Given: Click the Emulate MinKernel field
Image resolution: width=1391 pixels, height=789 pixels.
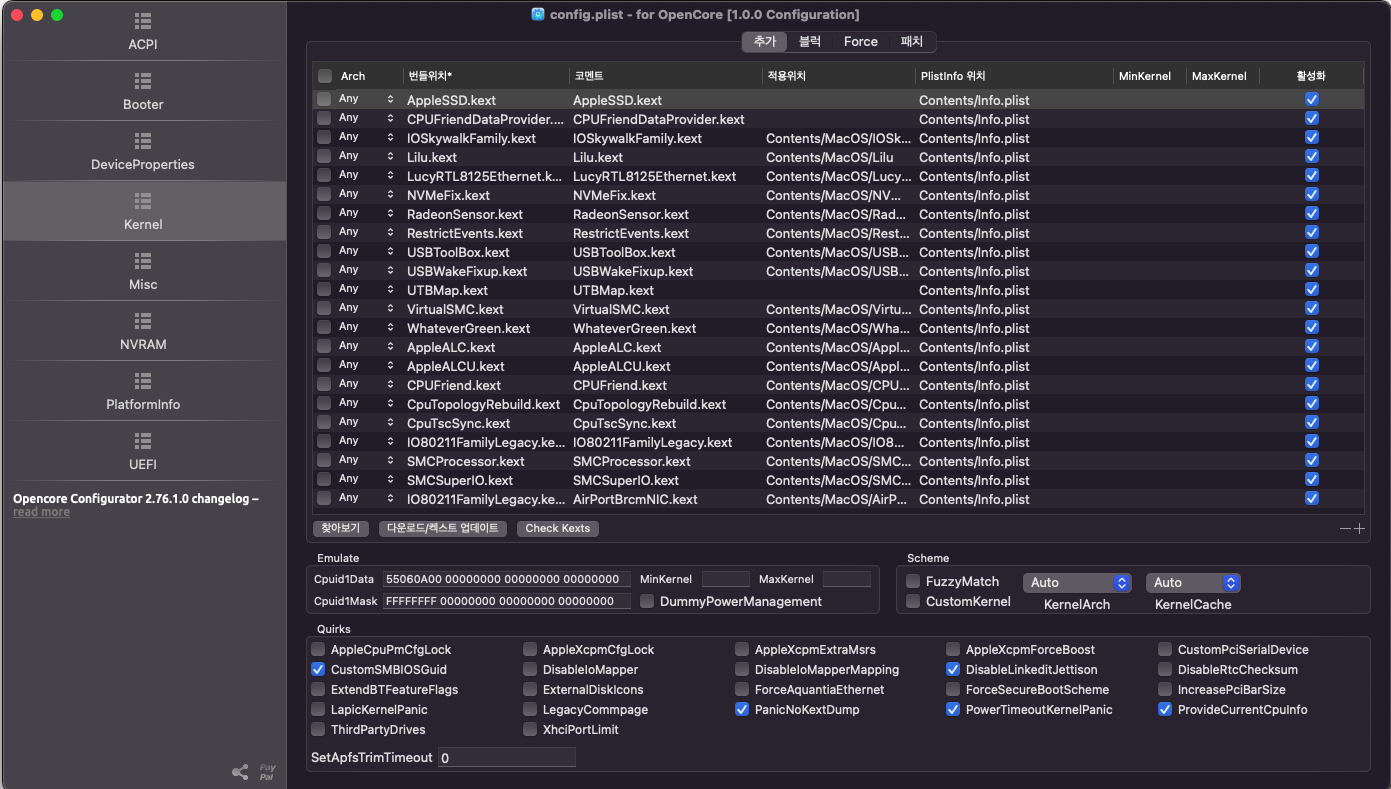Looking at the screenshot, I should 725,579.
